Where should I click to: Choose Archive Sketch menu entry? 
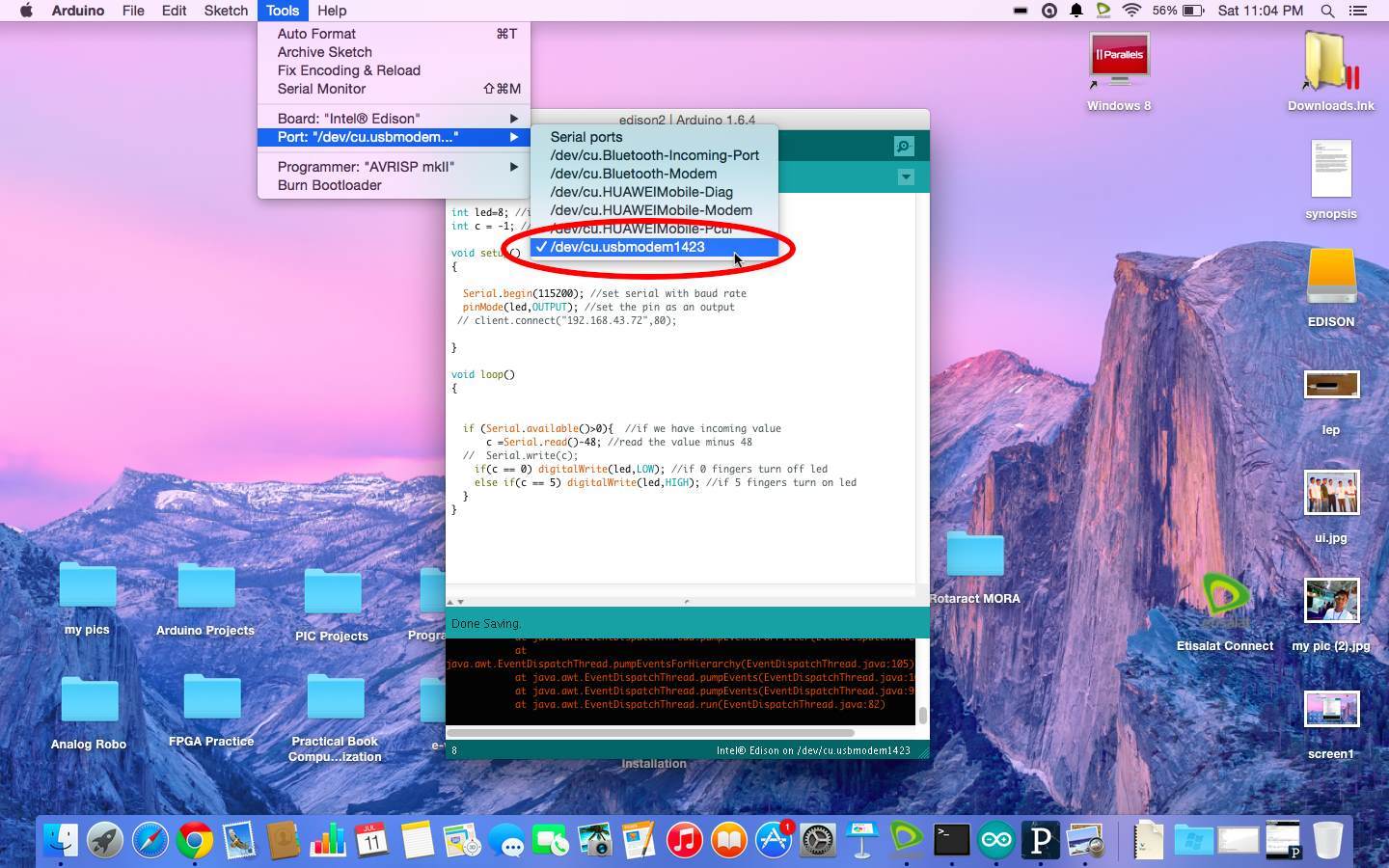pos(394,52)
